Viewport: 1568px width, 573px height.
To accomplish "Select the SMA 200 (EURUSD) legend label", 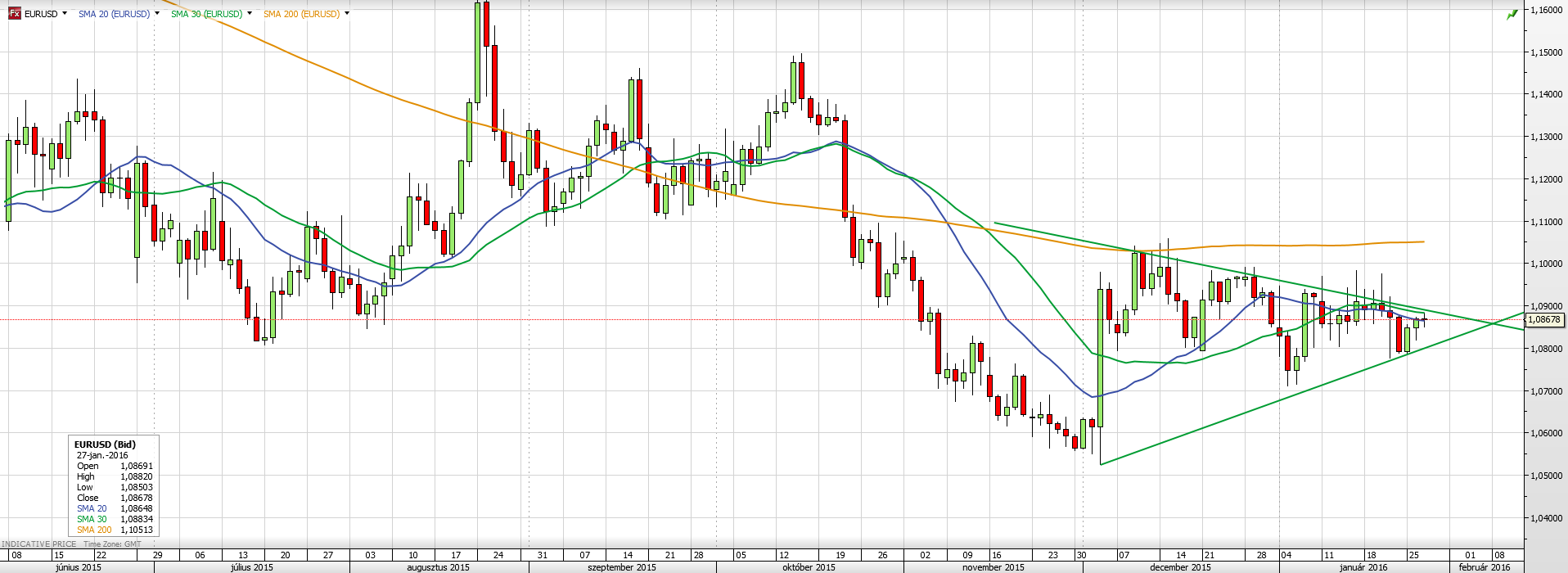I will (x=301, y=14).
